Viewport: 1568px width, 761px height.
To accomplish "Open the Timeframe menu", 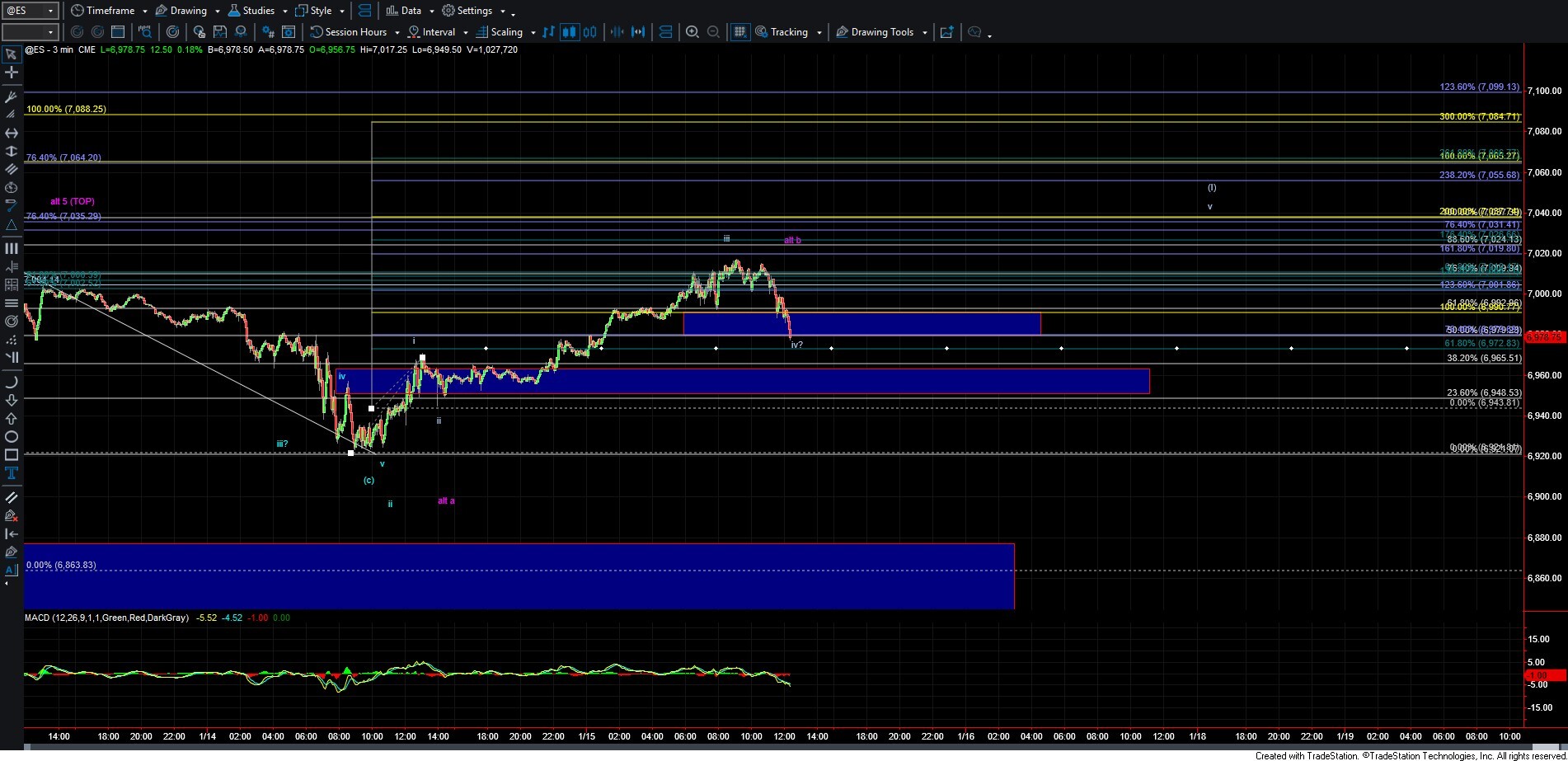I will [110, 11].
